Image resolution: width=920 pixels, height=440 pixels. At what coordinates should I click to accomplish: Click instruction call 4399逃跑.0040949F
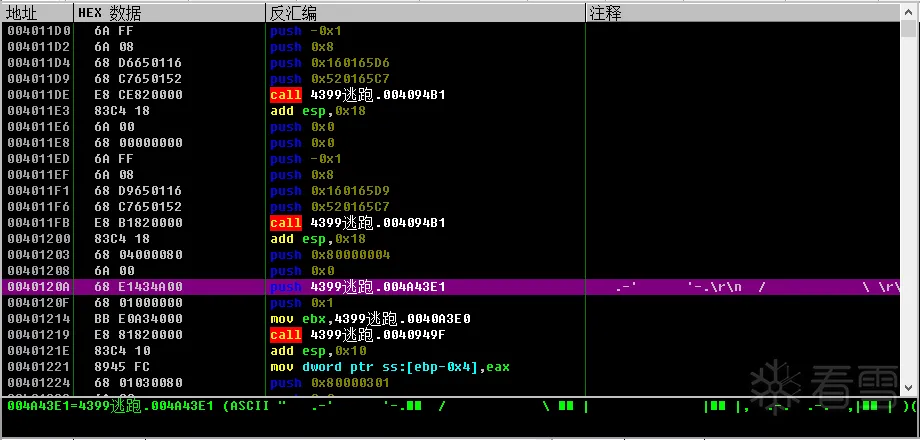click(x=357, y=334)
